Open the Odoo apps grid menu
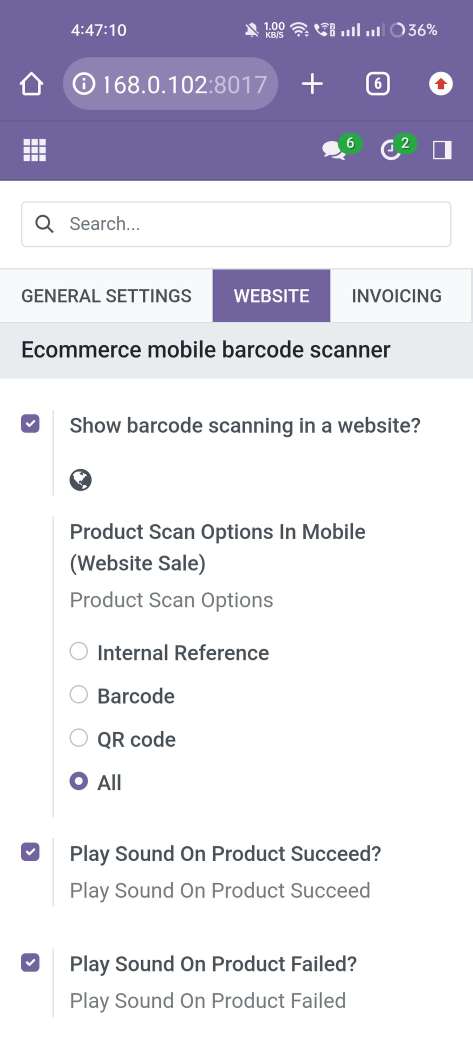The height and width of the screenshot is (1050, 473). pyautogui.click(x=35, y=150)
